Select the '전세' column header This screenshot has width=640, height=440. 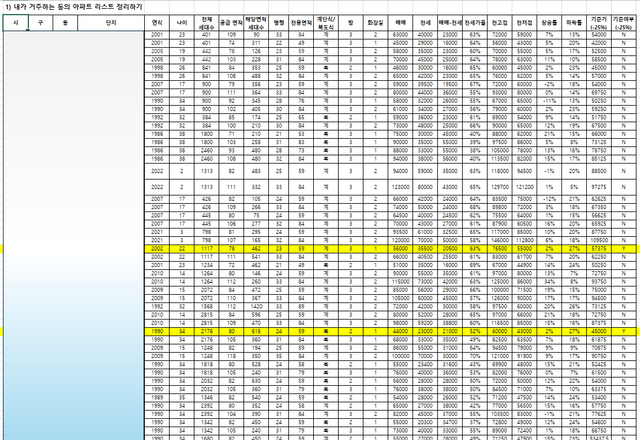tap(425, 23)
